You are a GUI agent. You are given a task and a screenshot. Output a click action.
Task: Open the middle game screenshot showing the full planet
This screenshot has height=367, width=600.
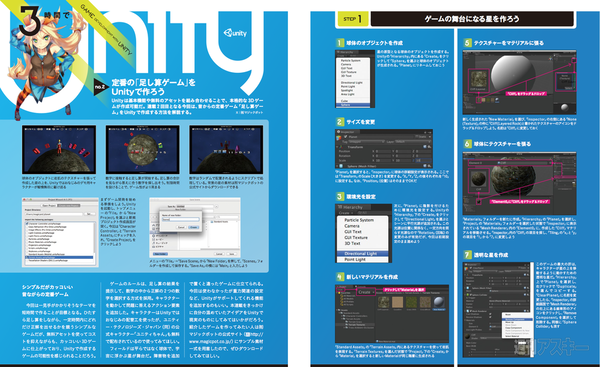pos(143,150)
